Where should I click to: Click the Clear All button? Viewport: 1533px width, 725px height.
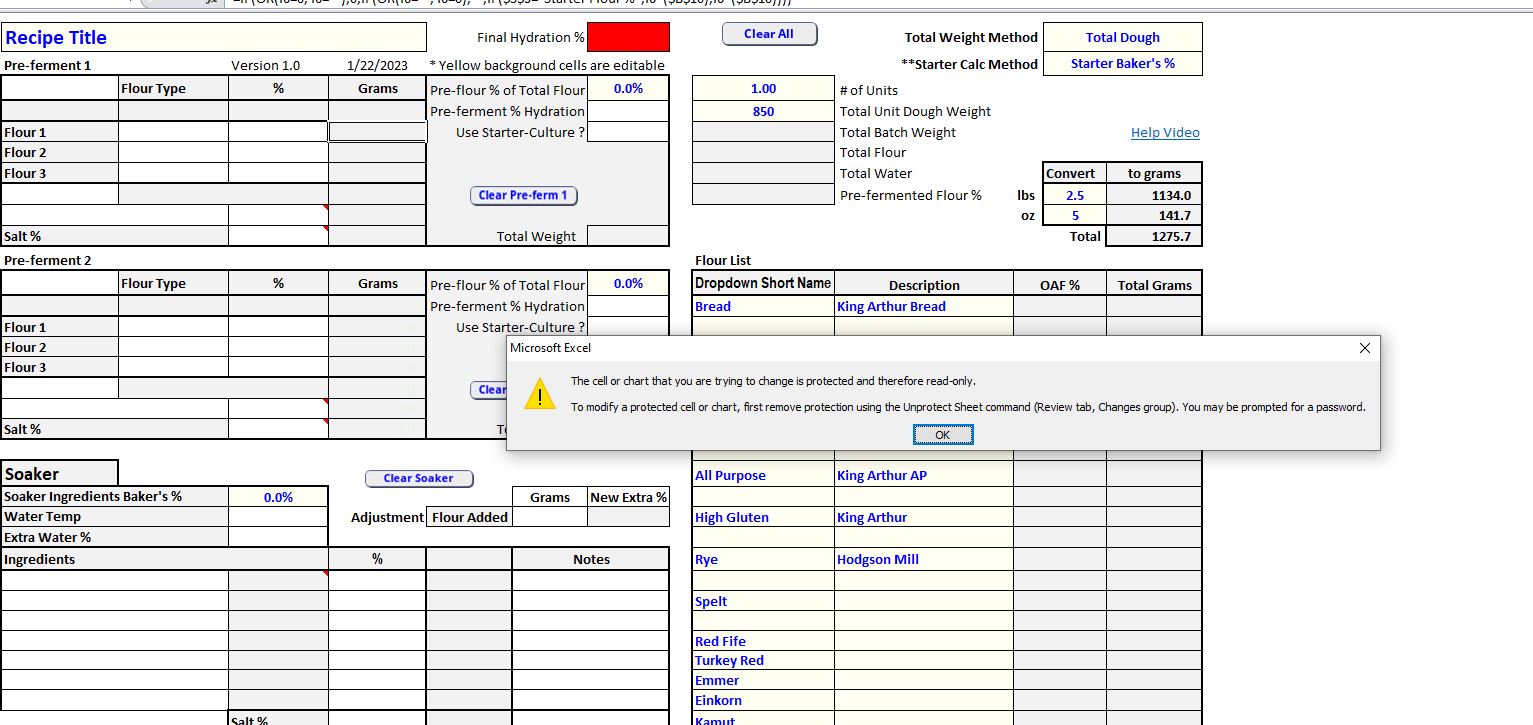coord(769,34)
